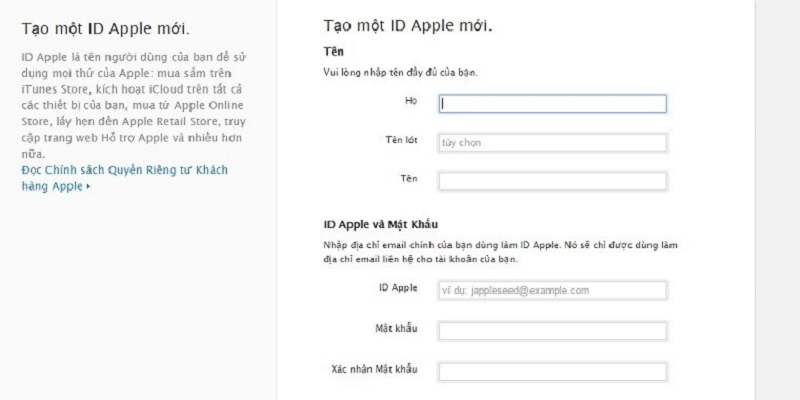Click the main 'Tạo một ID Apple mới.' heading

(408, 26)
